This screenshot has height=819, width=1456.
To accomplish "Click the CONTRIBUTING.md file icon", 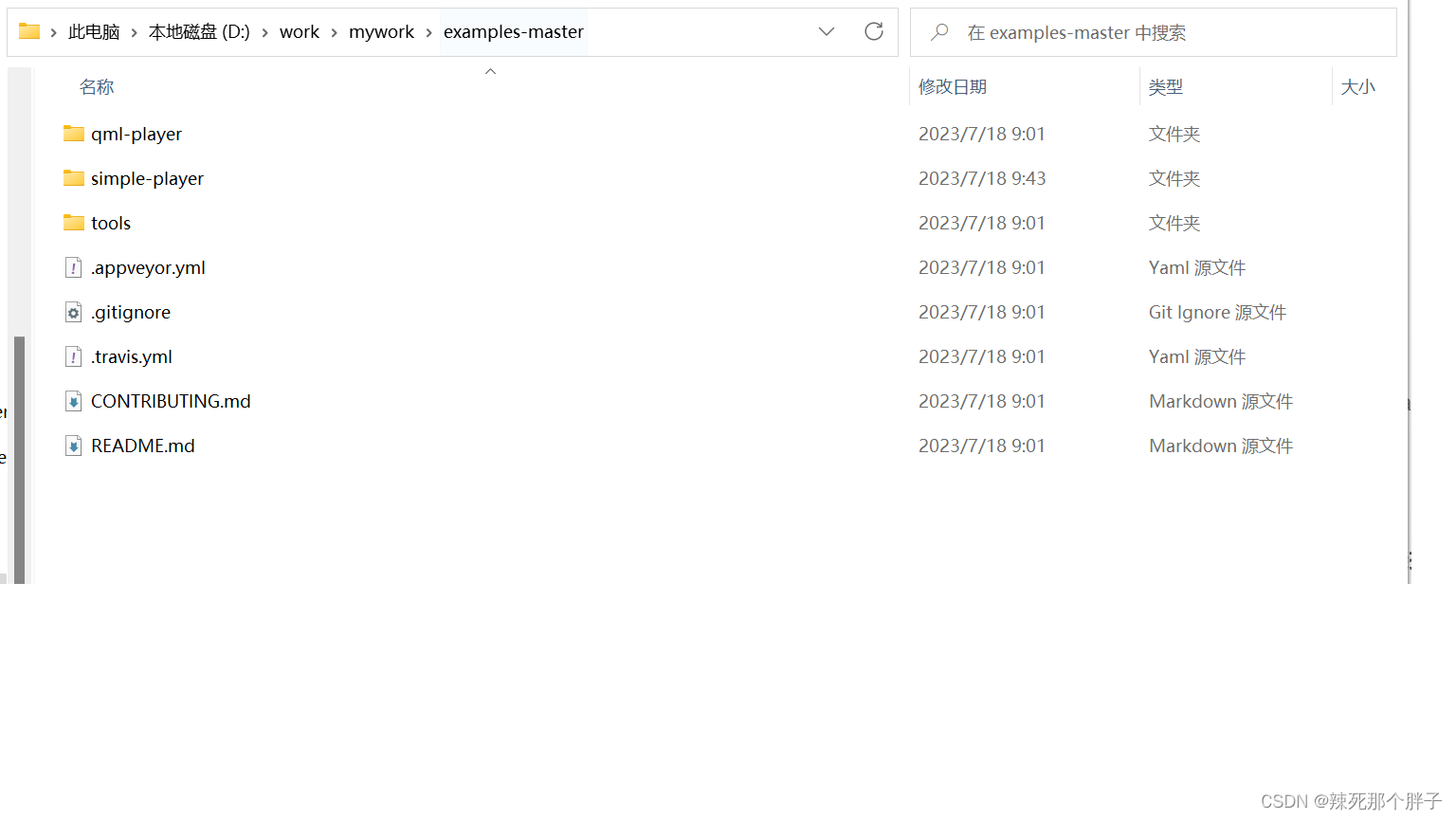I will coord(74,401).
